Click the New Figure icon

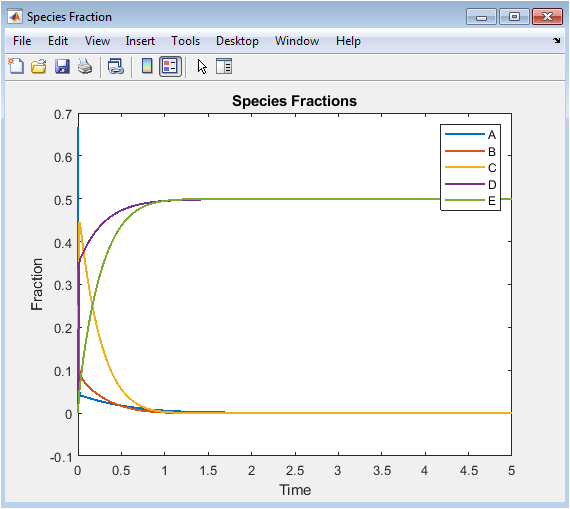[16, 67]
